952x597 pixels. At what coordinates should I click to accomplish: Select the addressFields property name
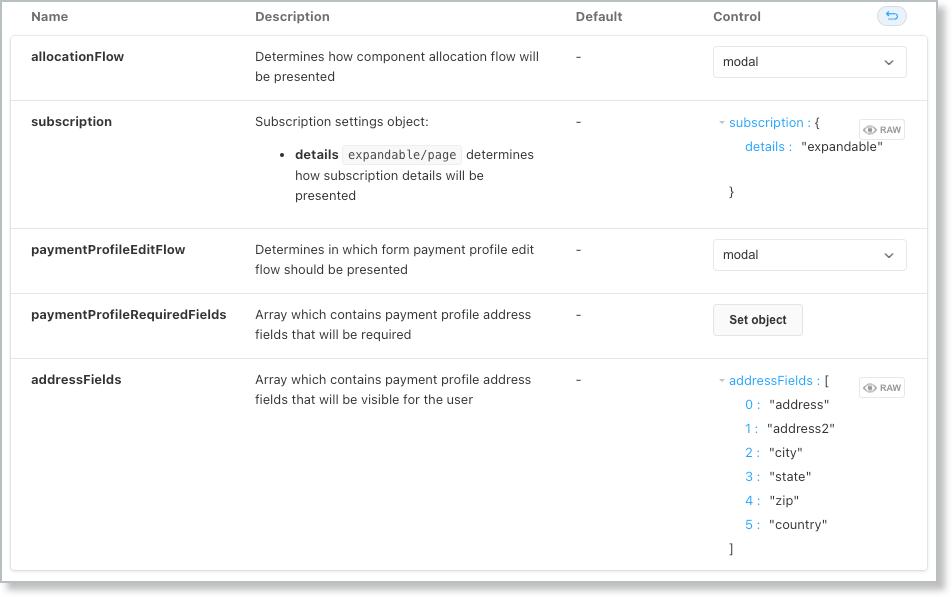(x=76, y=380)
